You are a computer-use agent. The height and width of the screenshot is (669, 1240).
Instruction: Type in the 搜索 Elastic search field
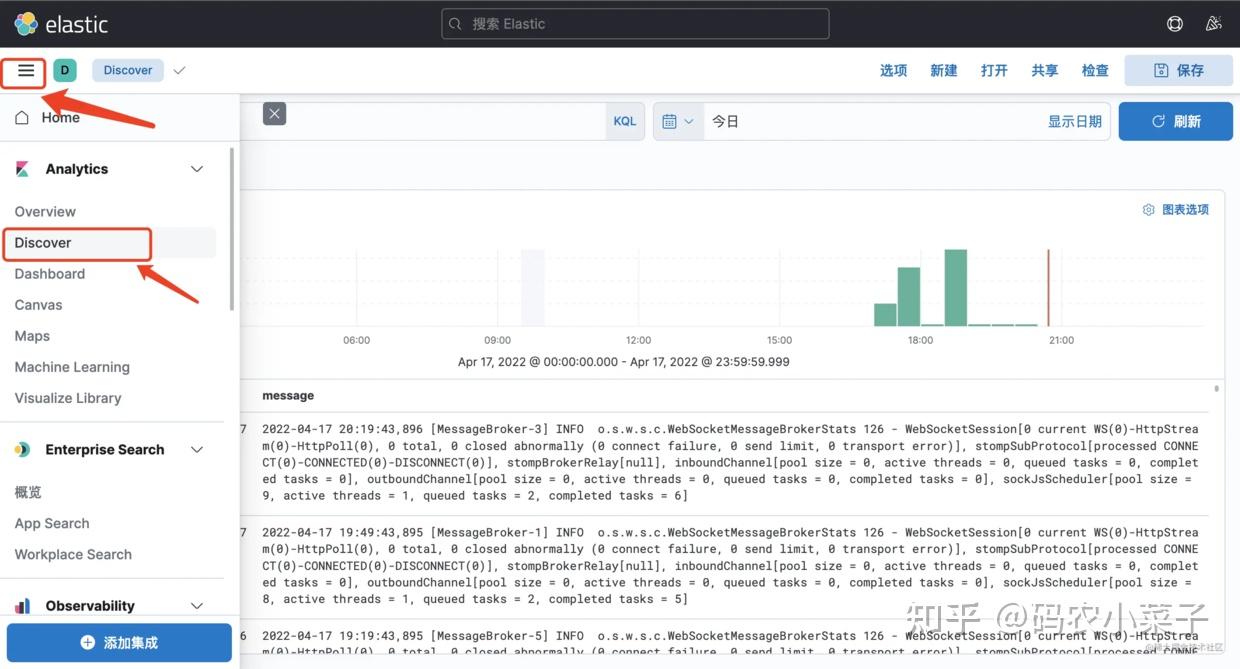coord(634,23)
